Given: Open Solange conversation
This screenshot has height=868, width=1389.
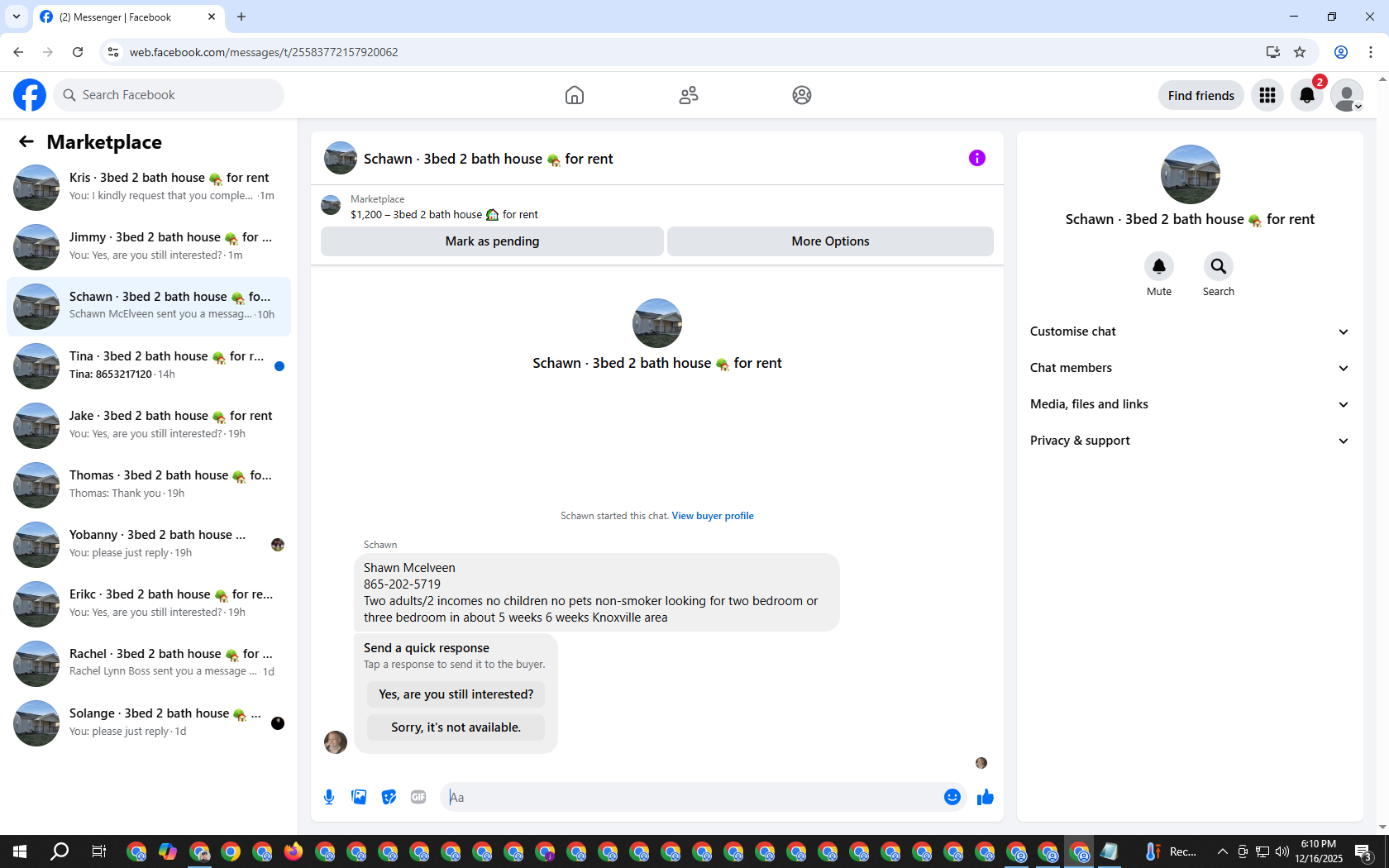Looking at the screenshot, I should tap(149, 723).
